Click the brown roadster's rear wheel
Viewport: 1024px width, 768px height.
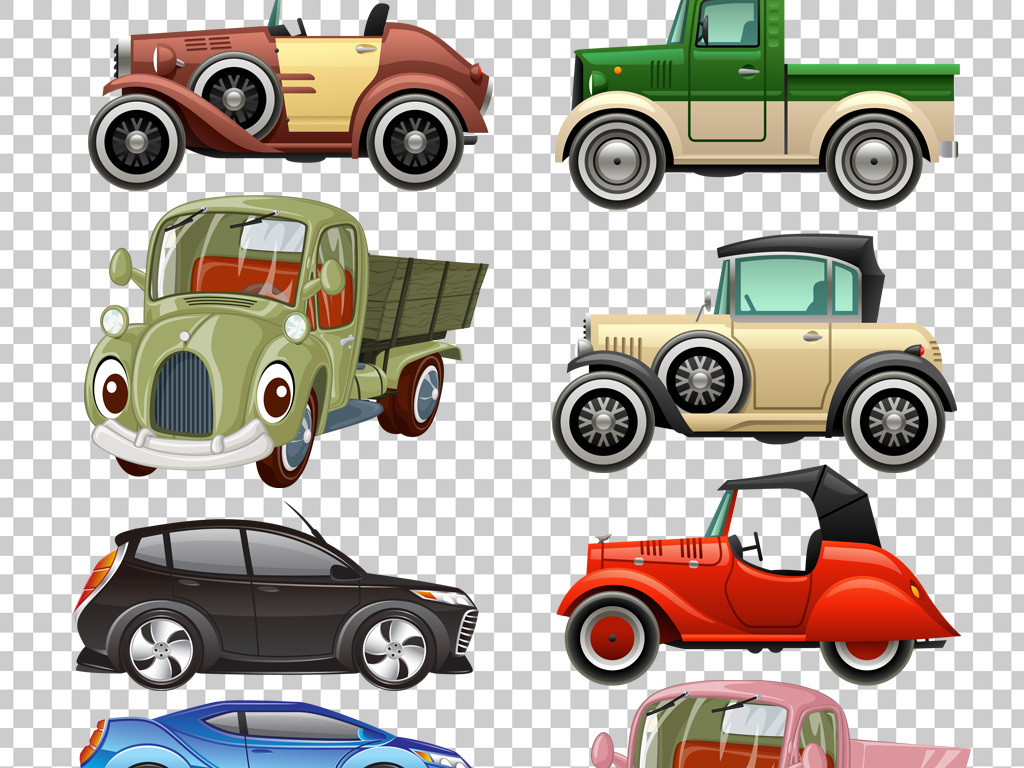pos(415,141)
